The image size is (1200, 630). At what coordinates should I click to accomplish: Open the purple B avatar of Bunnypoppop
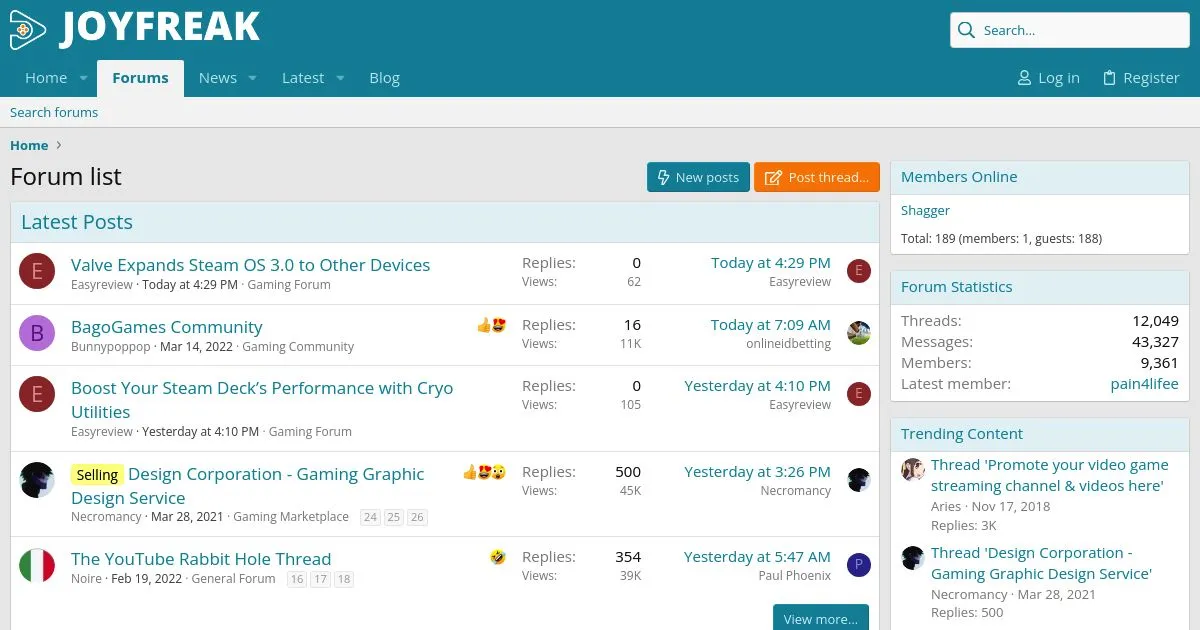tap(37, 333)
